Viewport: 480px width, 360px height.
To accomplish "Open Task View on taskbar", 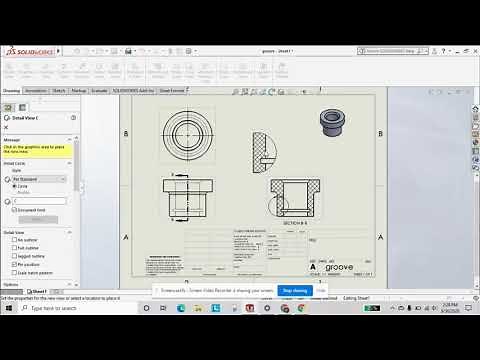I will click(x=163, y=308).
